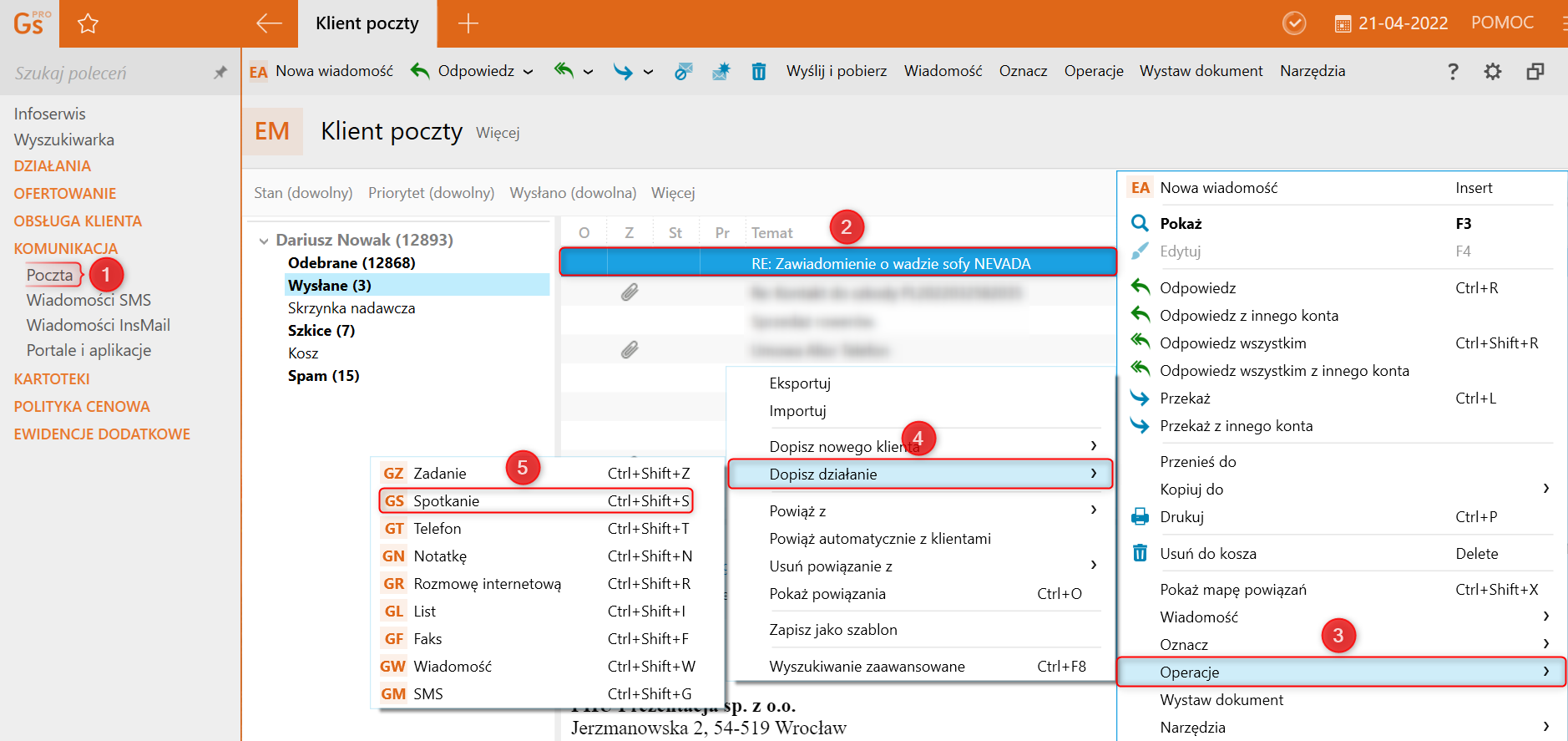Click the magnifier Pokaż icon
1568x741 pixels.
[x=1140, y=224]
